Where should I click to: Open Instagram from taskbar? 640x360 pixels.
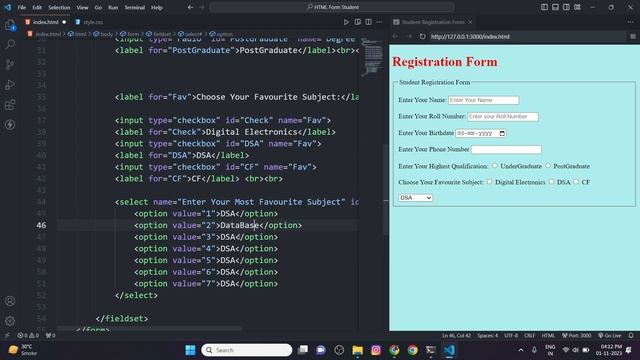click(x=376, y=350)
